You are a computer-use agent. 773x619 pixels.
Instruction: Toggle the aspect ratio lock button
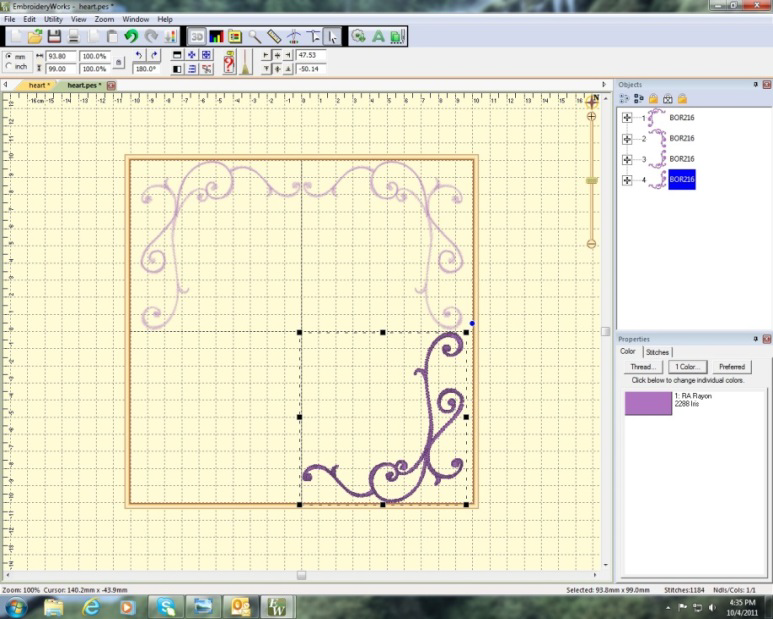119,63
